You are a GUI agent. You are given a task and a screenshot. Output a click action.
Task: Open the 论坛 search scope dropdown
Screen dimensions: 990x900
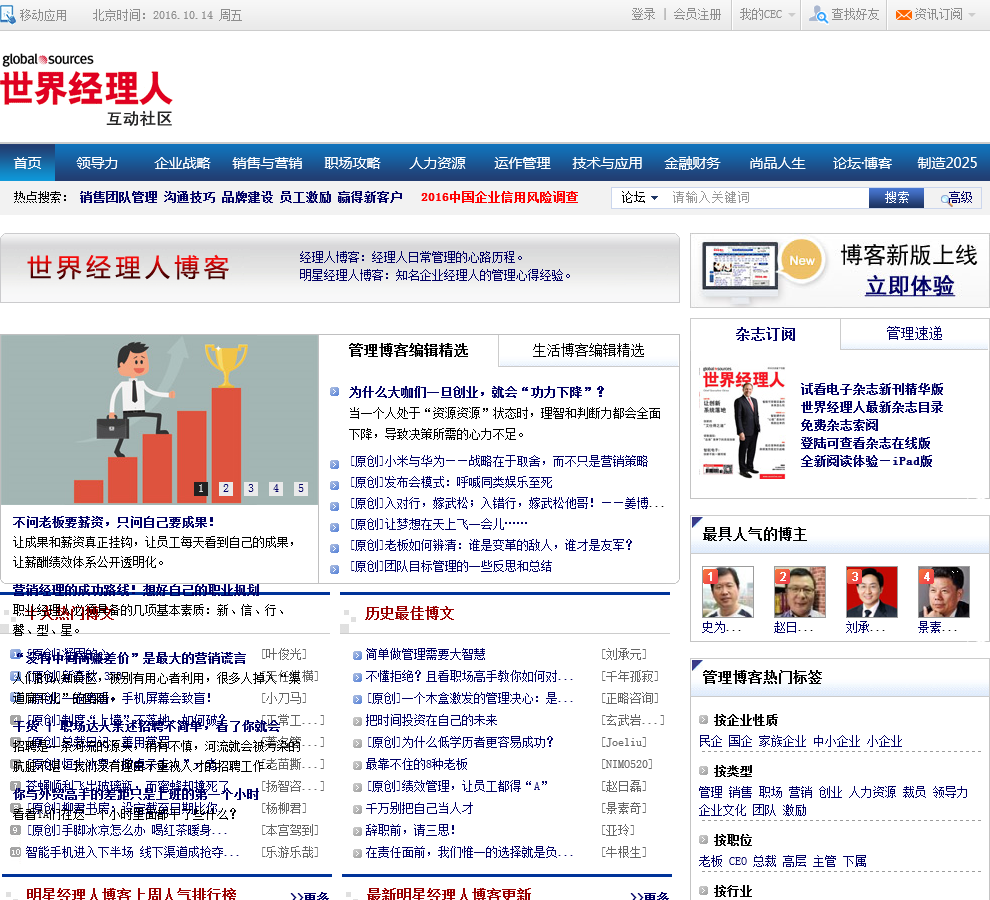pyautogui.click(x=639, y=198)
